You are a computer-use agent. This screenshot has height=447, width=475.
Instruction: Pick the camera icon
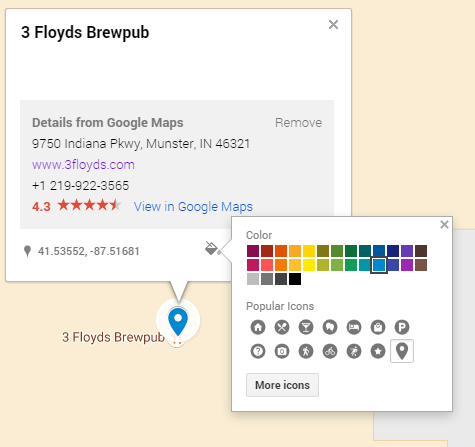click(282, 351)
